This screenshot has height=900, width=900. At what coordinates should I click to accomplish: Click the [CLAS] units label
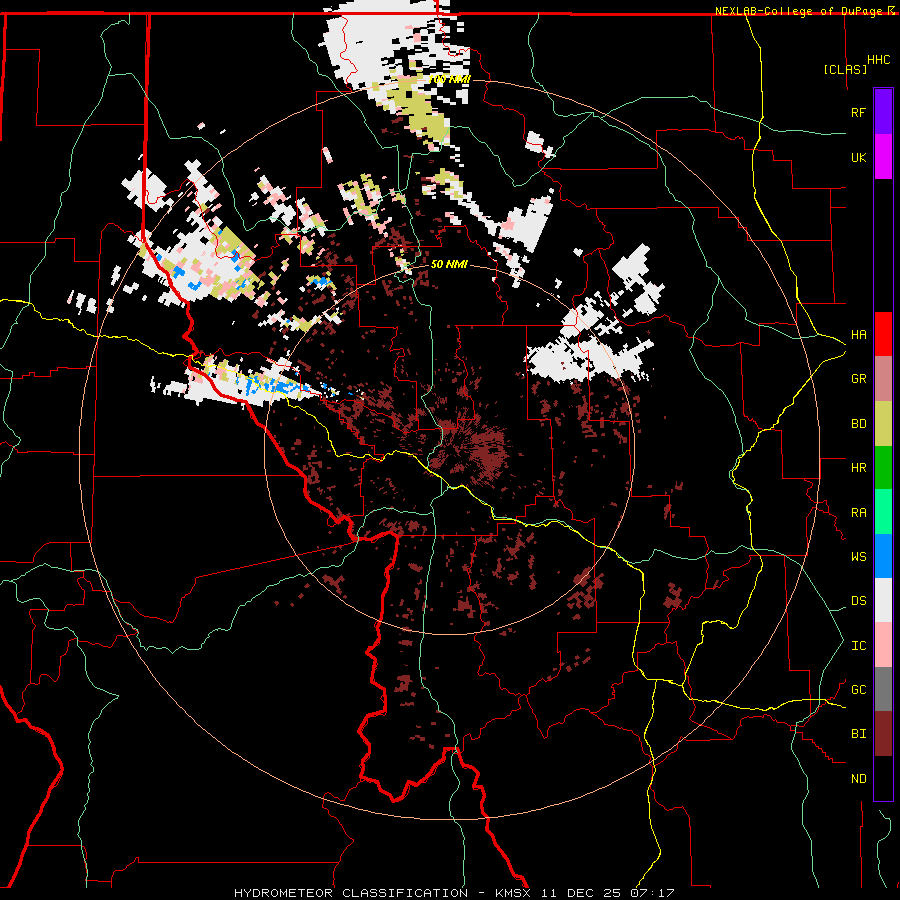tap(845, 69)
